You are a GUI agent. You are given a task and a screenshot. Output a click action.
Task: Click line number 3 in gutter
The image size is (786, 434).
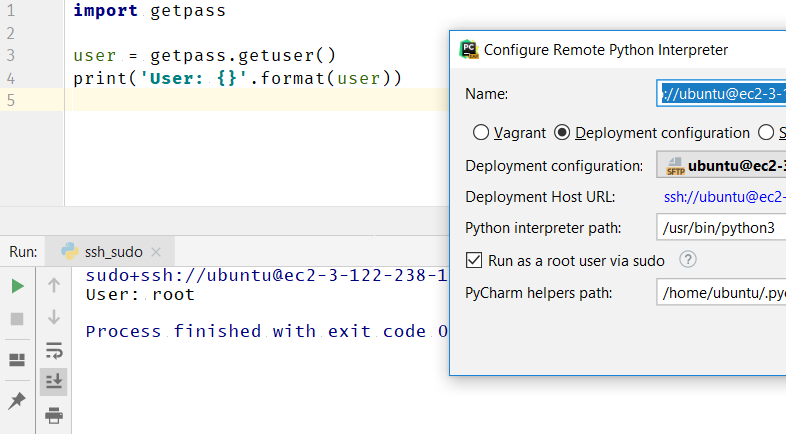point(11,55)
